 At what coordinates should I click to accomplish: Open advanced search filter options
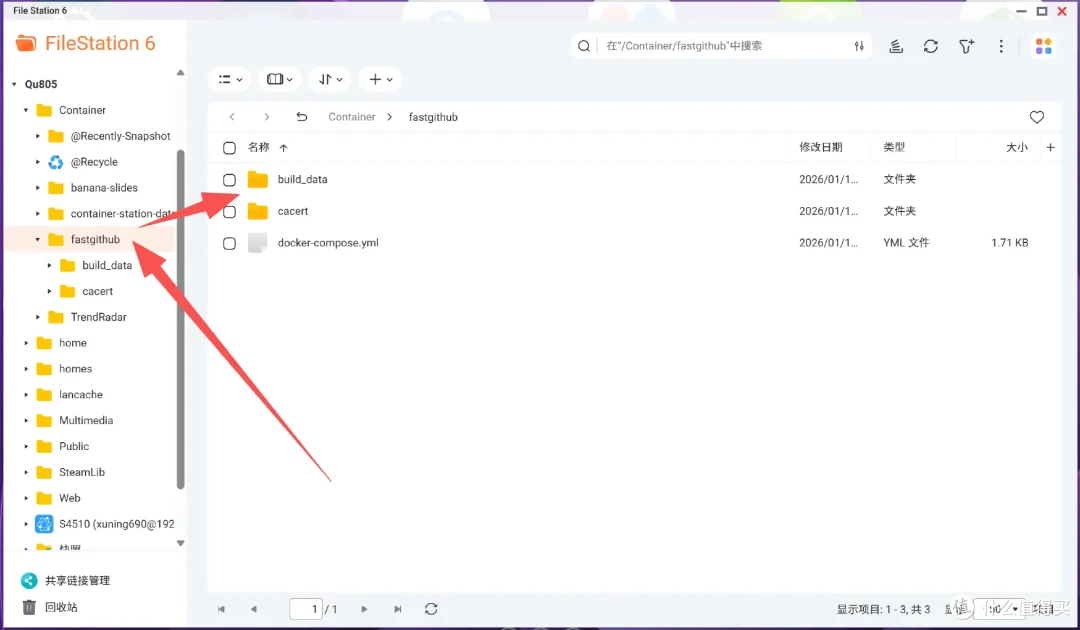click(x=859, y=46)
